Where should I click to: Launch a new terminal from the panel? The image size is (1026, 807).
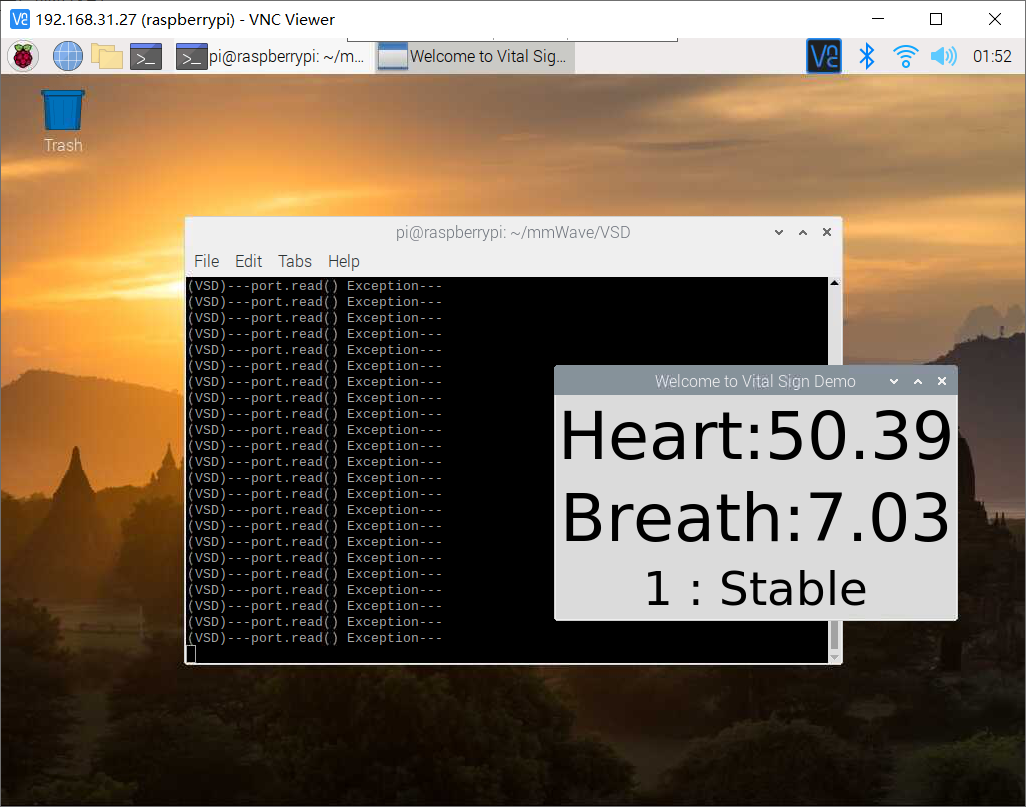point(146,57)
